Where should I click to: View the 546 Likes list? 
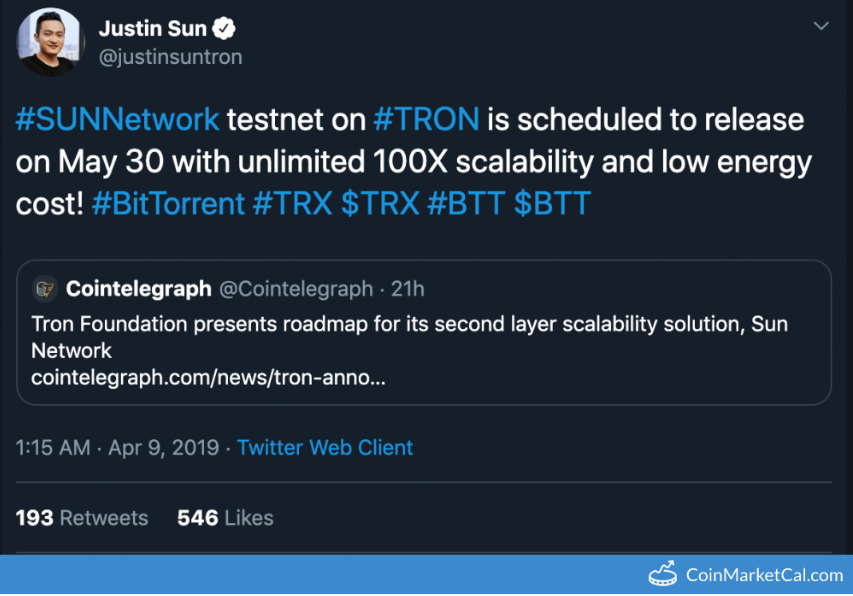click(225, 518)
